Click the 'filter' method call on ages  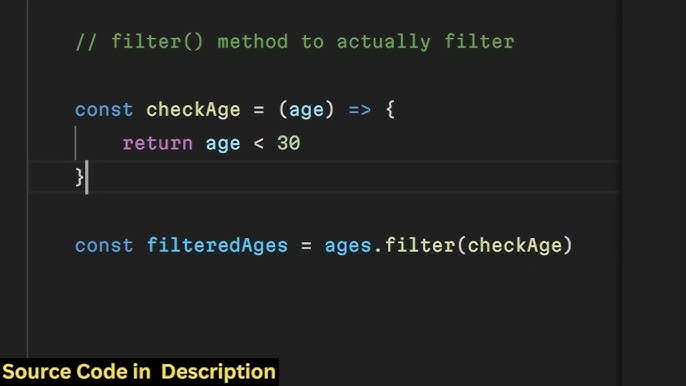click(x=420, y=245)
